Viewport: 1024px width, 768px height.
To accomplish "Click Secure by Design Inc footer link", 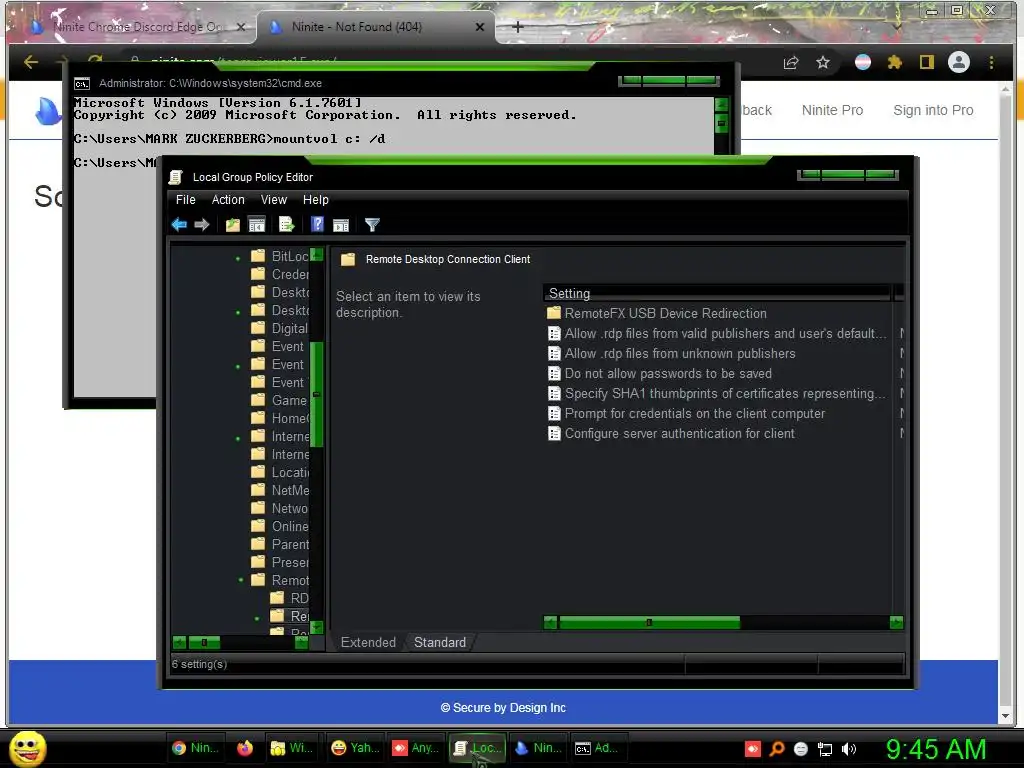I will click(x=504, y=708).
